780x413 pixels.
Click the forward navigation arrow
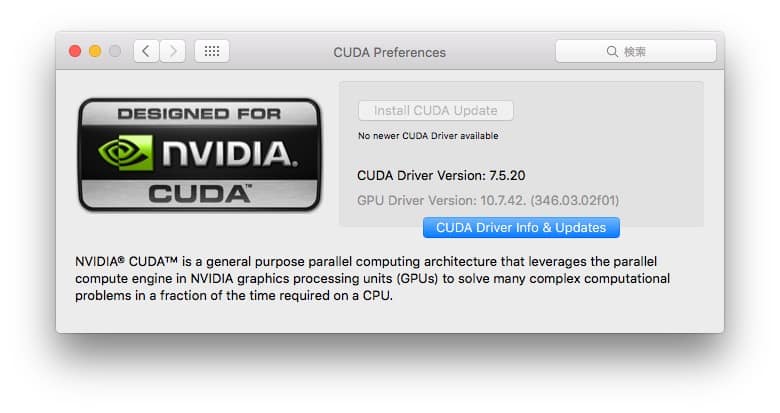tap(172, 51)
